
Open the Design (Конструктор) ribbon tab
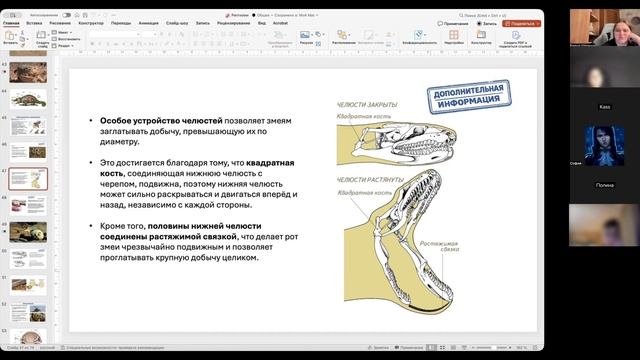(x=91, y=23)
